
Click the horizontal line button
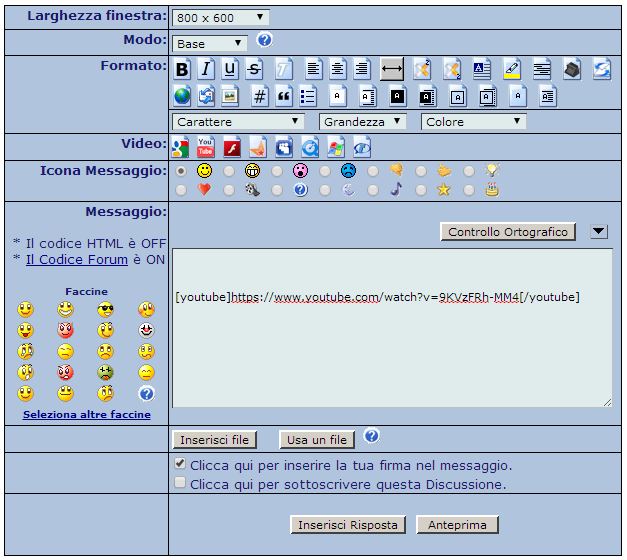pyautogui.click(x=391, y=69)
